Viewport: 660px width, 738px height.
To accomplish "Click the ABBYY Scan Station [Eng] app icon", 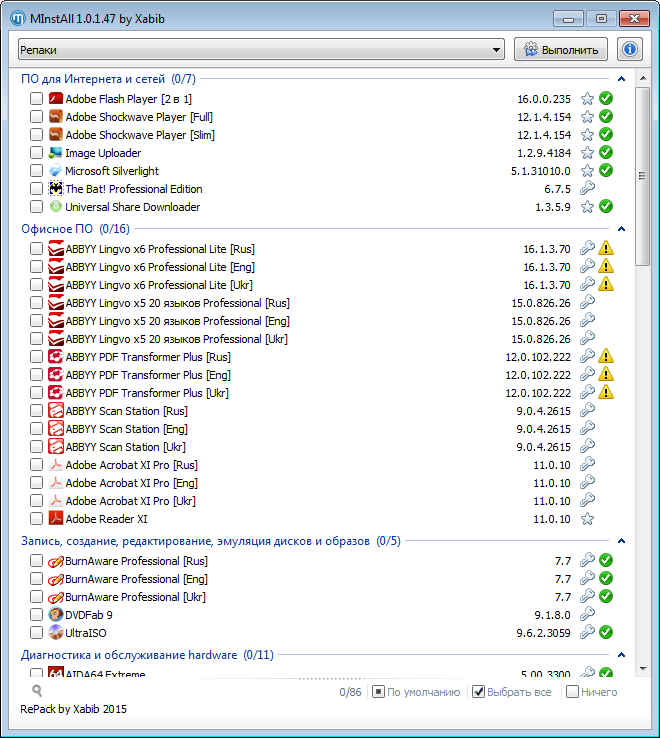I will [56, 429].
